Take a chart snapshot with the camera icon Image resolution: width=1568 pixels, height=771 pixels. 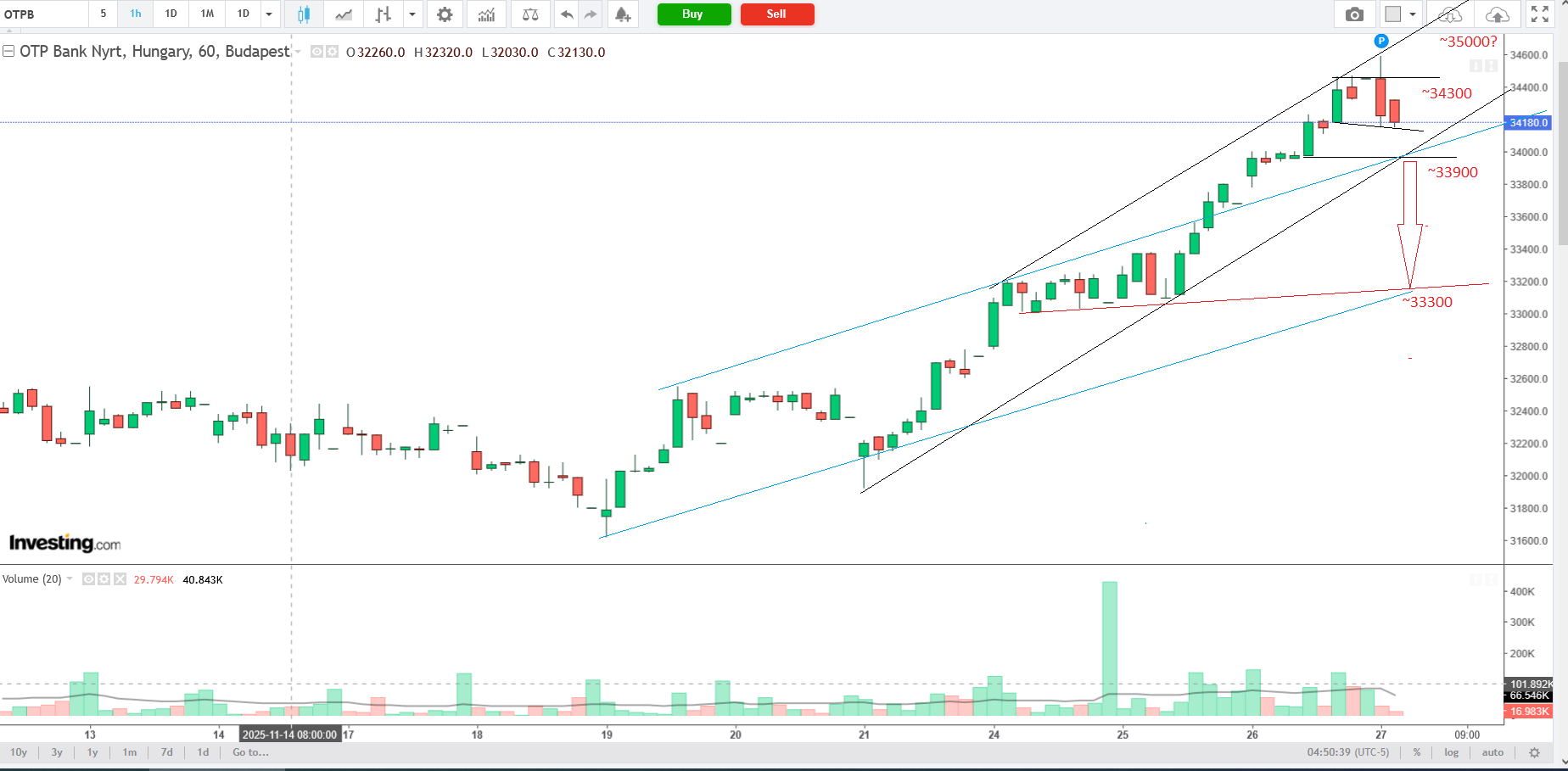tap(1354, 14)
